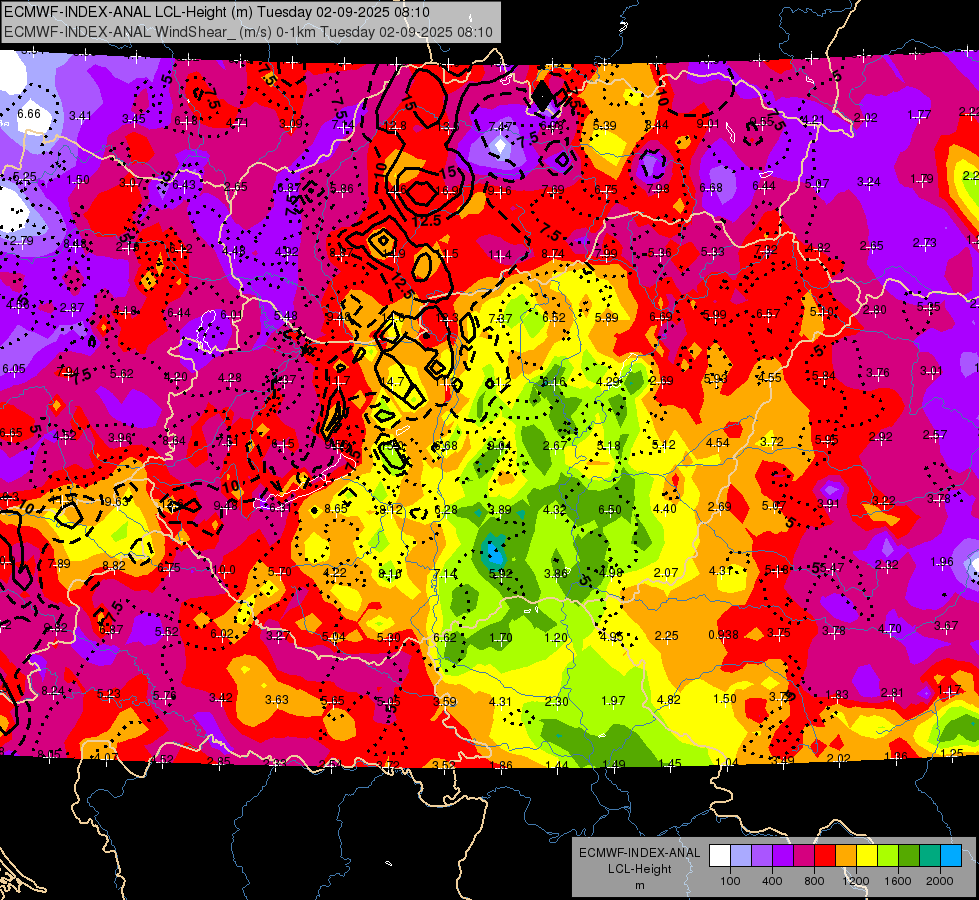Click the wind shear value 5.70
979x900 pixels.
point(280,571)
